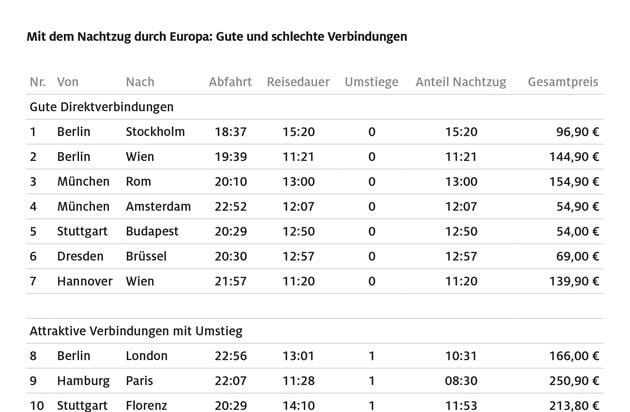Click the Nach column header
This screenshot has width=630, height=412.
click(x=140, y=82)
